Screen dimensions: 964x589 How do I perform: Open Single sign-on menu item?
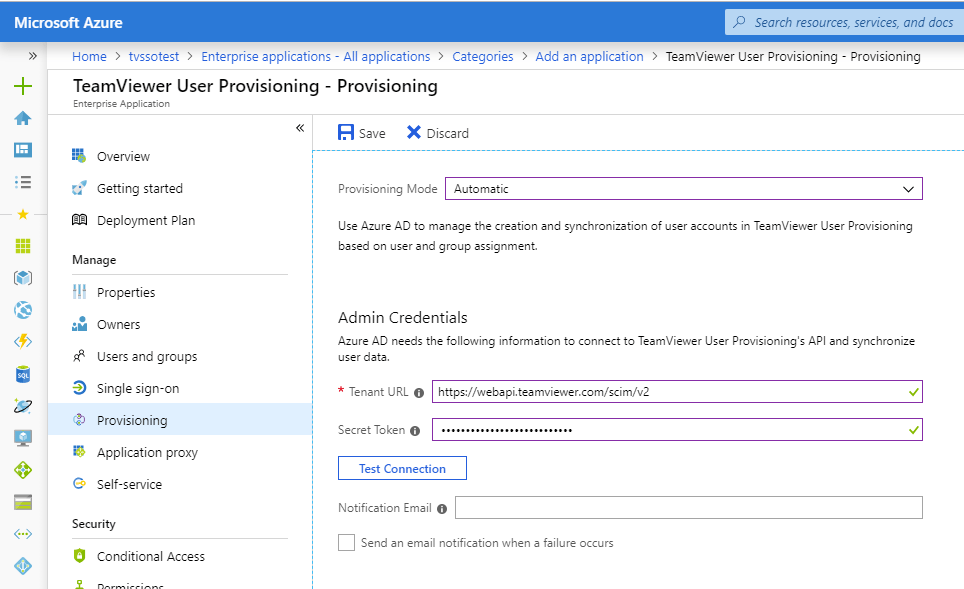pos(137,388)
